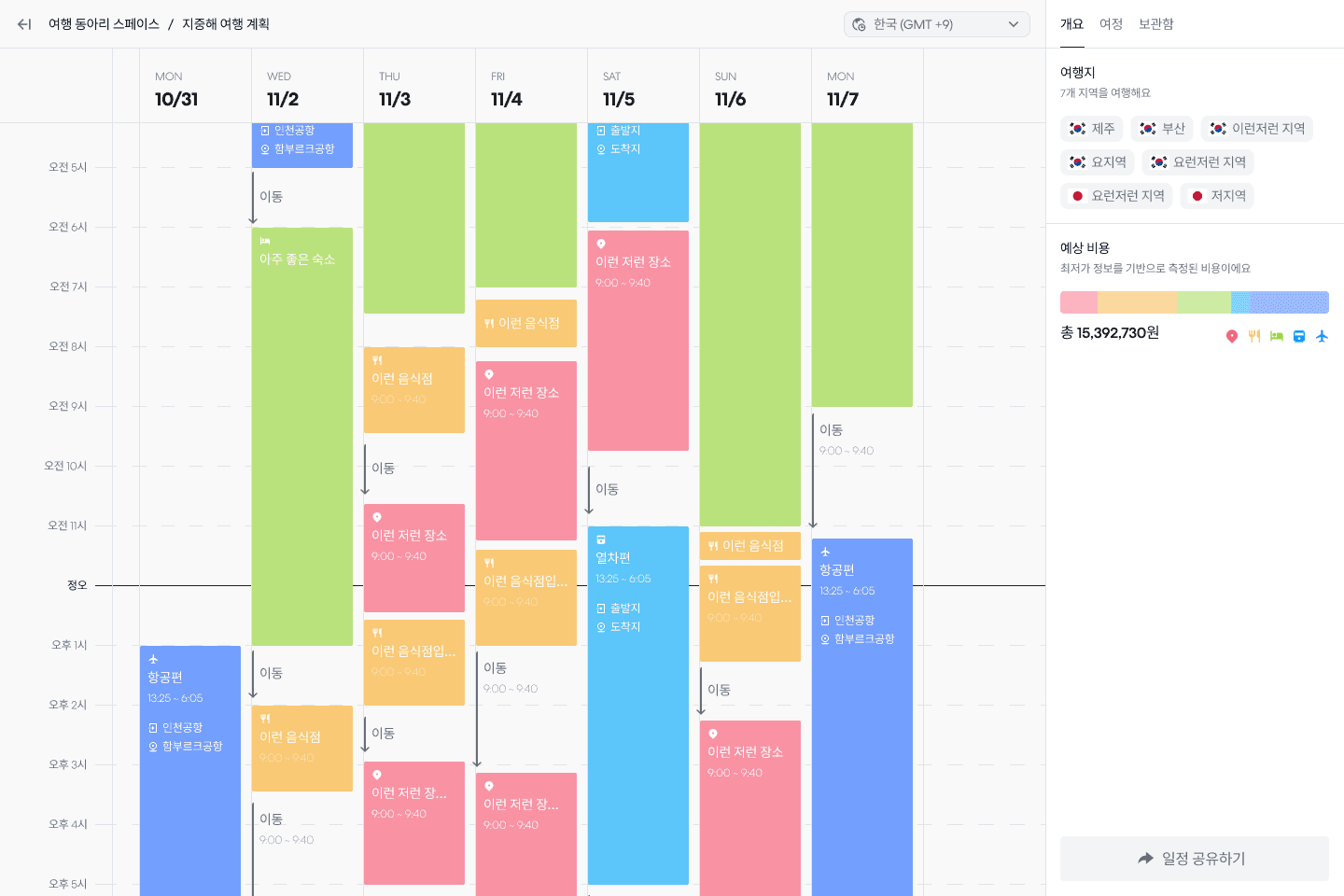Open the 지중해 여행 계획 breadcrumb

[226, 24]
